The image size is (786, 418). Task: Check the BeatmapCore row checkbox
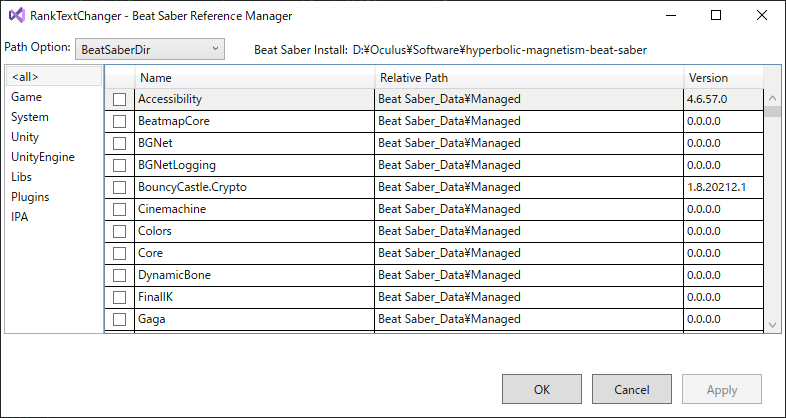click(120, 122)
